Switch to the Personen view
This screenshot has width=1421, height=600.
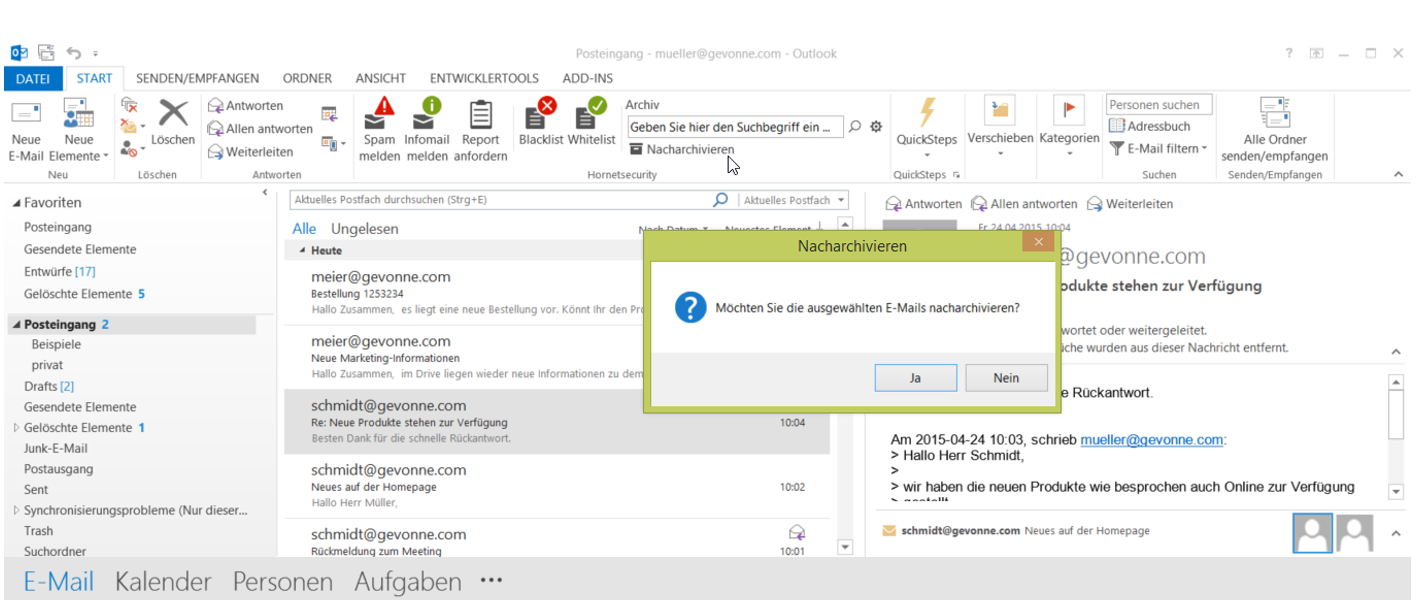283,582
